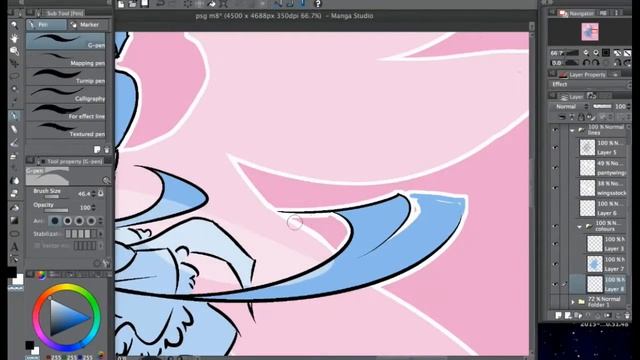Image resolution: width=640 pixels, height=360 pixels.
Task: Select the Mapping pen sub tool
Action: (x=66, y=59)
